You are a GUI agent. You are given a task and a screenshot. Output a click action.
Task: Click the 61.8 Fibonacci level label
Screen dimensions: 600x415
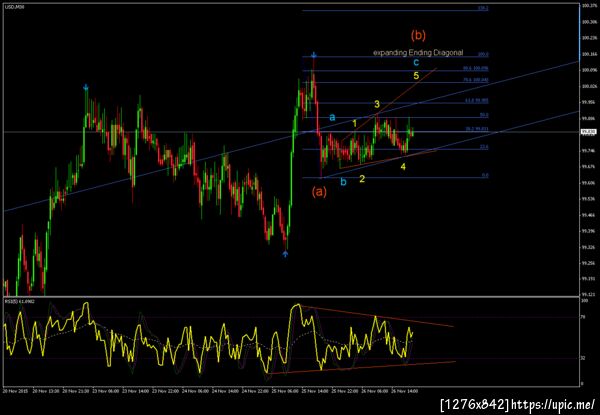click(476, 101)
